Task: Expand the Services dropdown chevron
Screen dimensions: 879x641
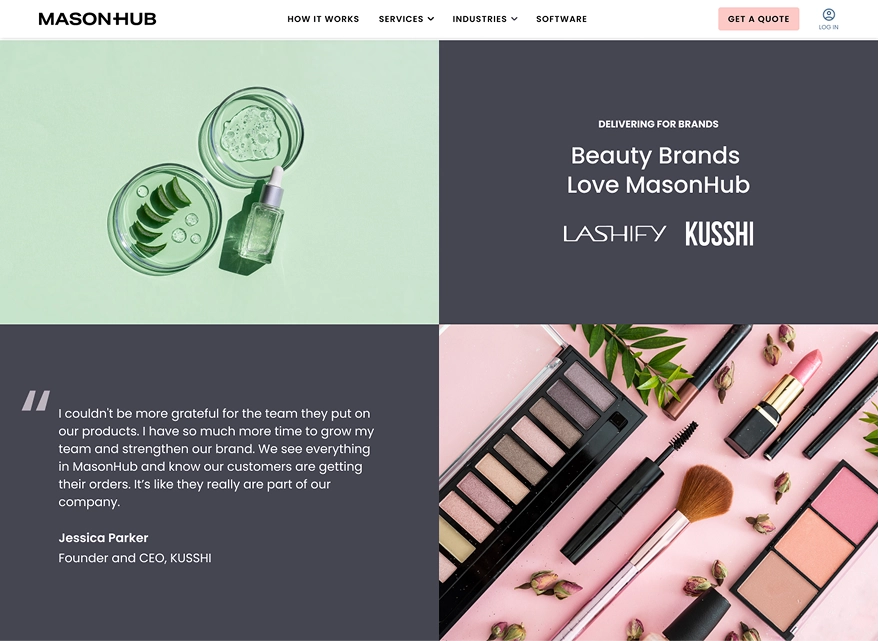Action: point(431,19)
